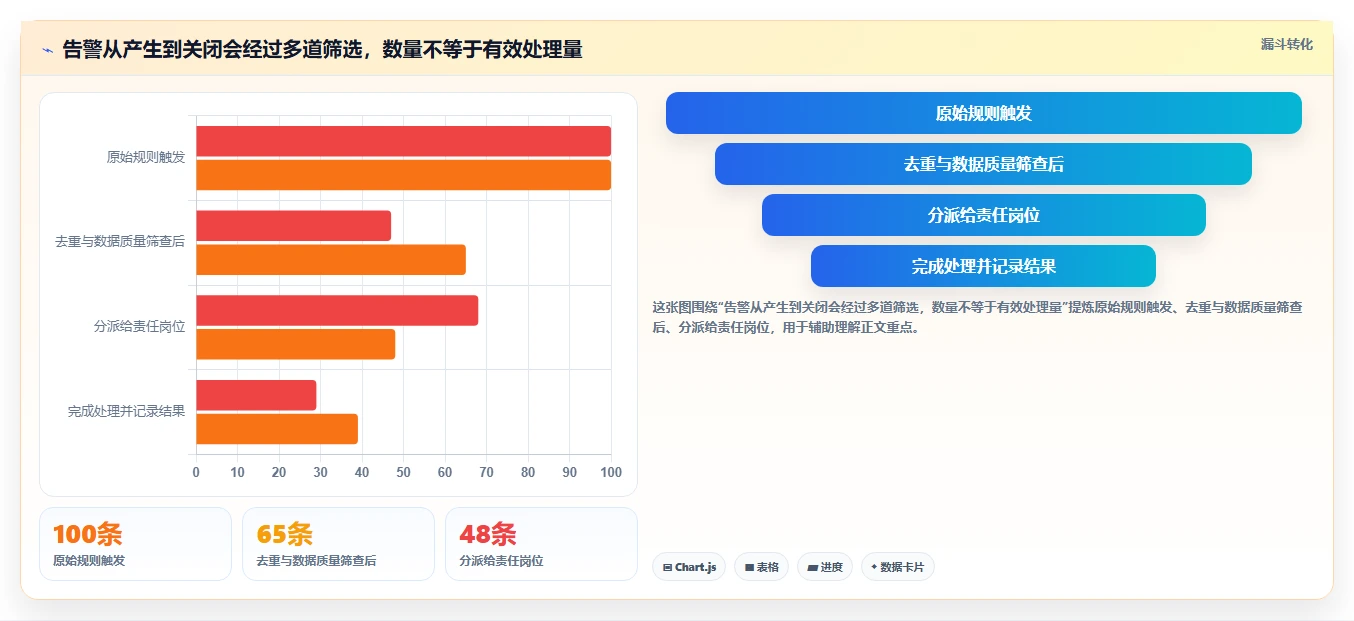Open the 48条 分派给责任岗位 stat card
Screen dimensions: 1354x621
pyautogui.click(x=541, y=544)
